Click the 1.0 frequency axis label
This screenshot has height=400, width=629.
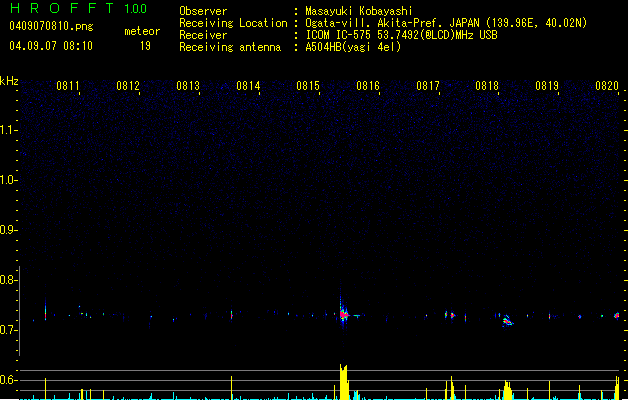(8, 180)
